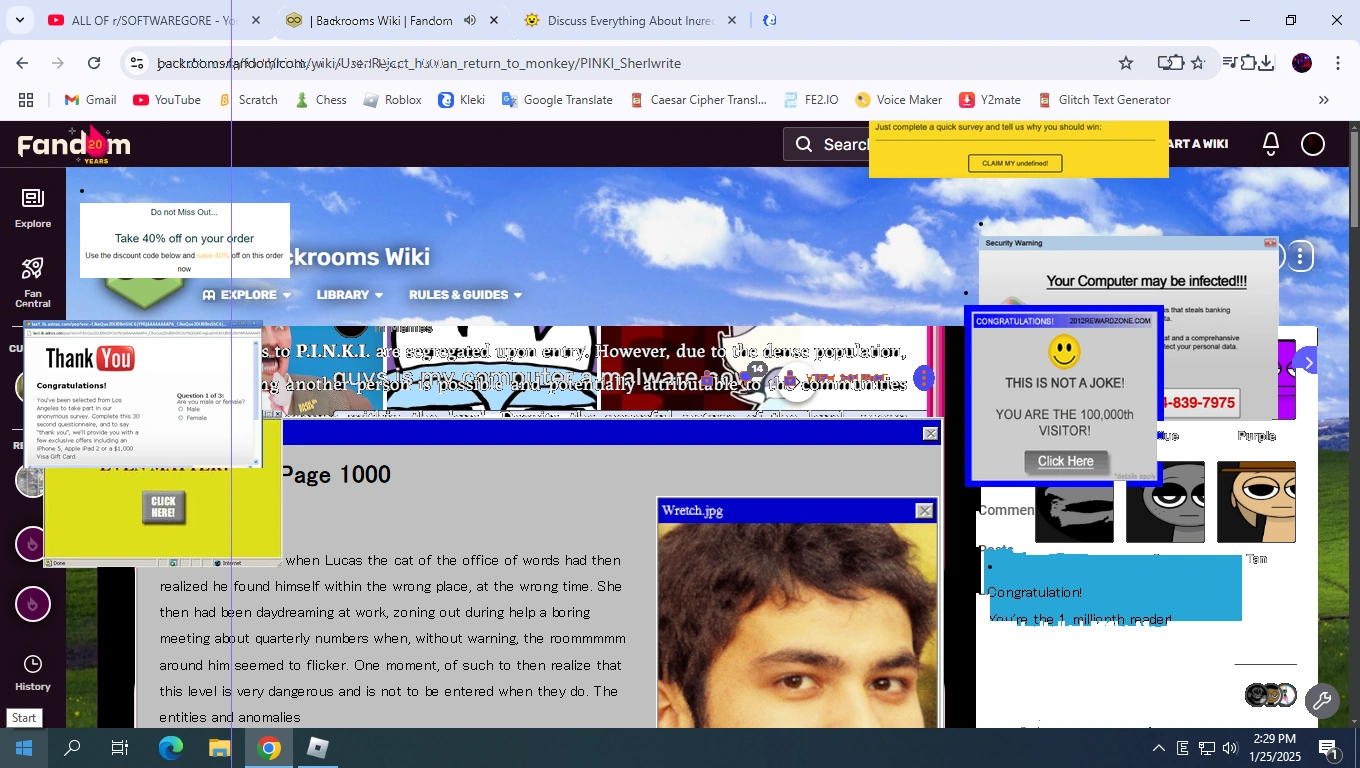Open Scratch bookmark
This screenshot has height=768, width=1360.
click(247, 100)
